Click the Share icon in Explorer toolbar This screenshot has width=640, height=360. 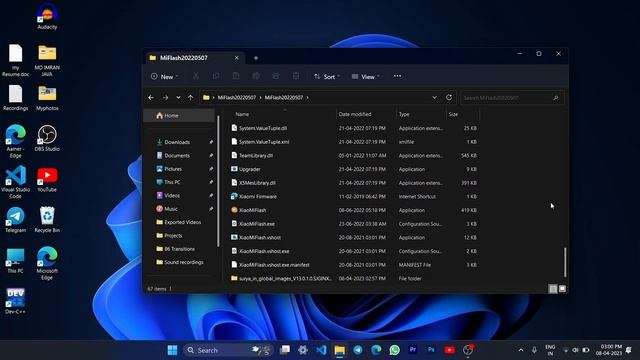pyautogui.click(x=276, y=76)
